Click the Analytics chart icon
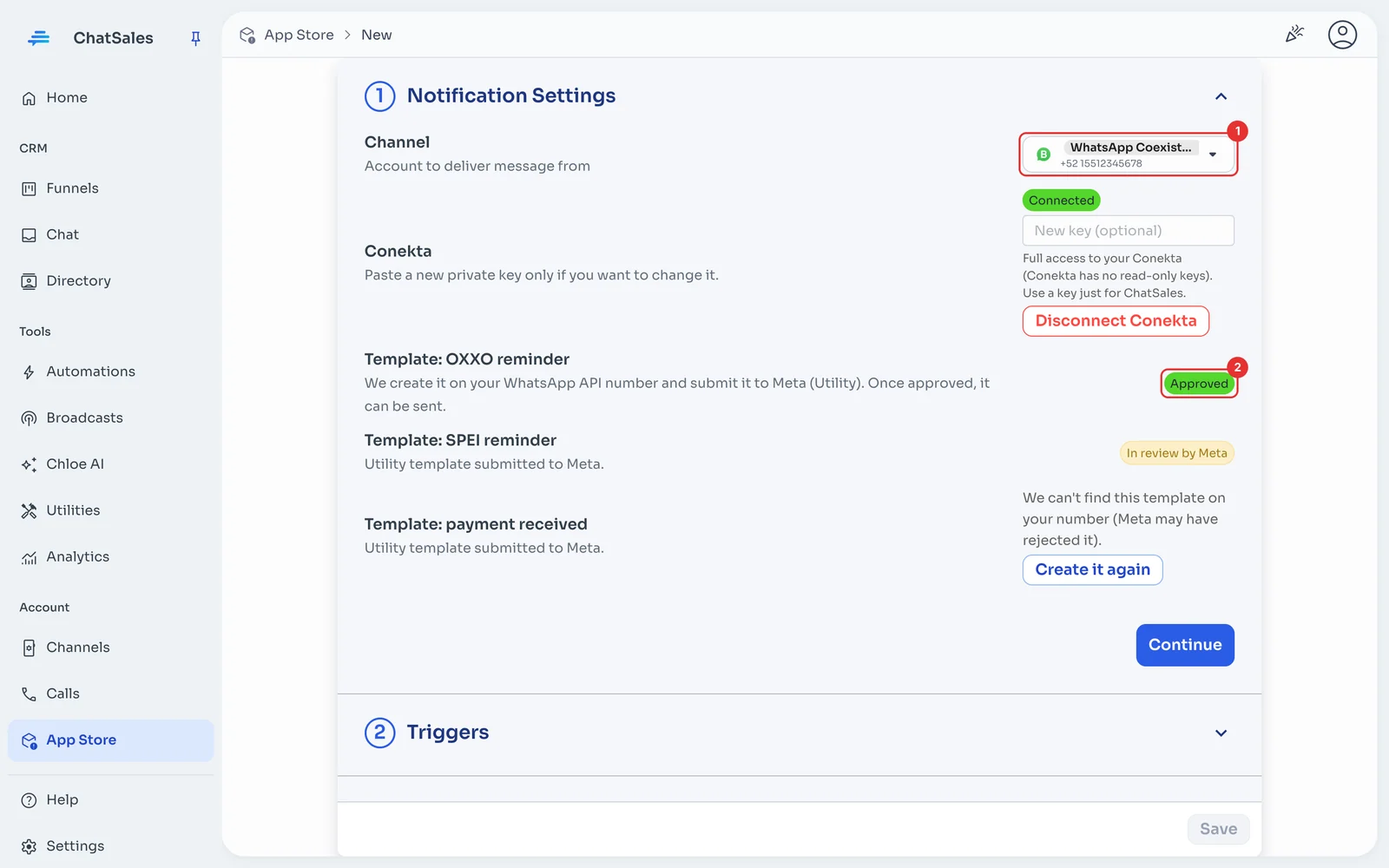Screen dimensions: 1389x868 point(29,557)
